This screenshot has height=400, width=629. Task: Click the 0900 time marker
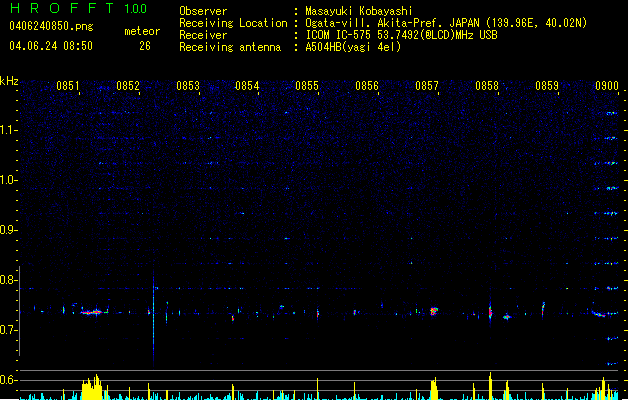pos(607,86)
